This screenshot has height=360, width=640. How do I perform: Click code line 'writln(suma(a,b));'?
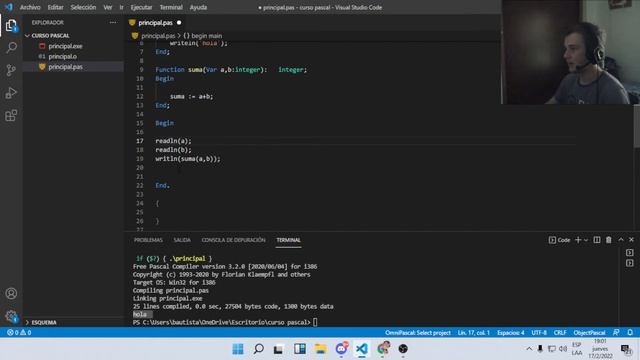188,159
